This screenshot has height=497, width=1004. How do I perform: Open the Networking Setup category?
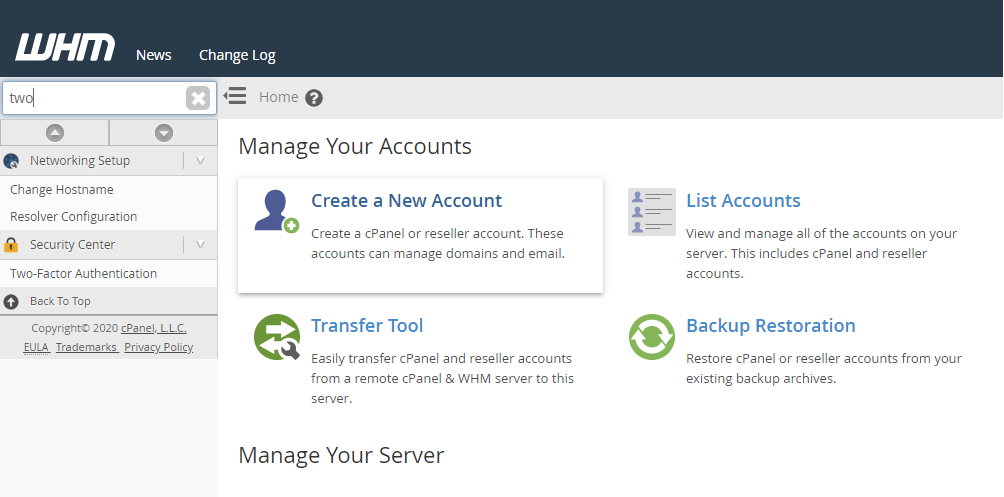(80, 161)
